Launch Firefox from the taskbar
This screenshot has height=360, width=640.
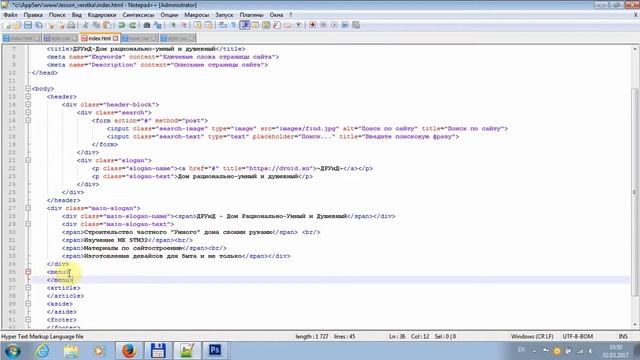(x=129, y=351)
